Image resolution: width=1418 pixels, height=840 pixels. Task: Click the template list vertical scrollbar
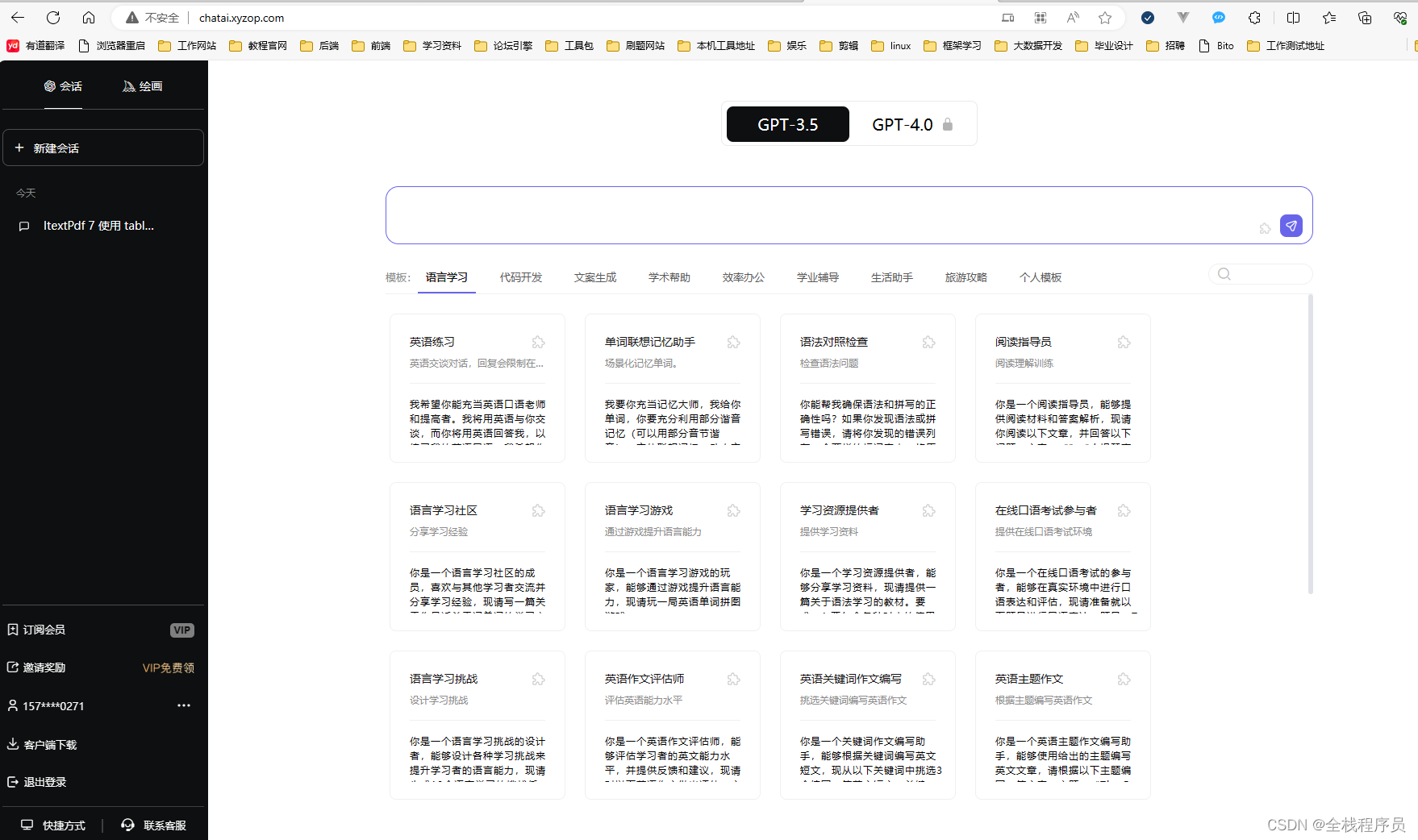(x=1310, y=444)
